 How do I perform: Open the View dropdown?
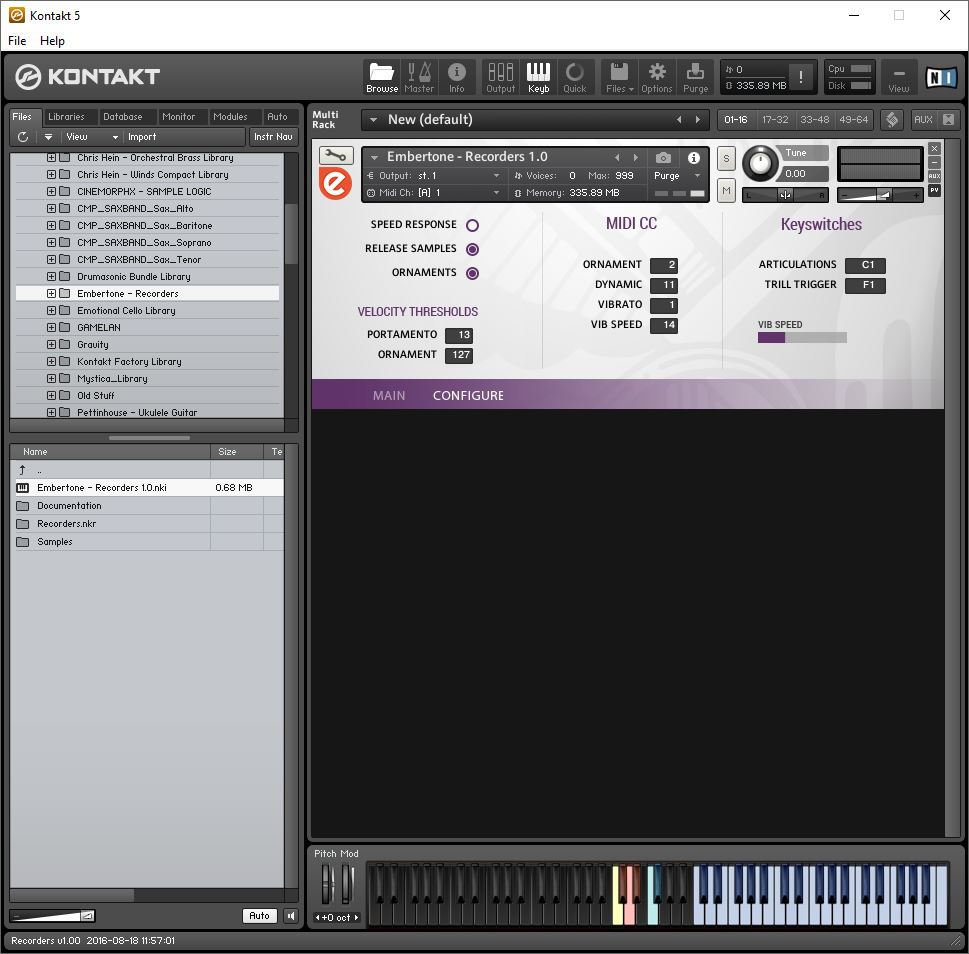pos(91,137)
